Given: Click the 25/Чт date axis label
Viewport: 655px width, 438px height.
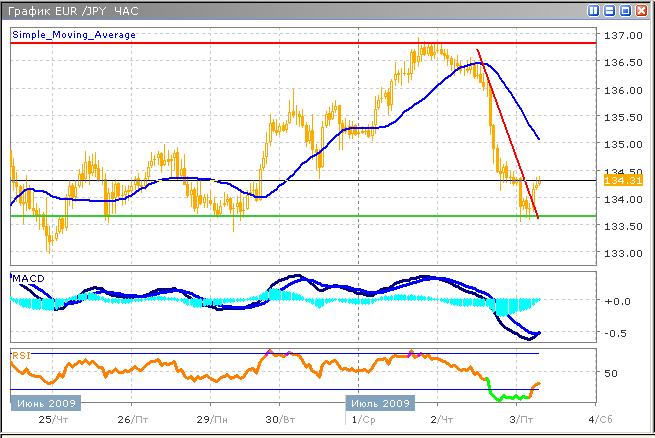Looking at the screenshot, I should (43, 418).
